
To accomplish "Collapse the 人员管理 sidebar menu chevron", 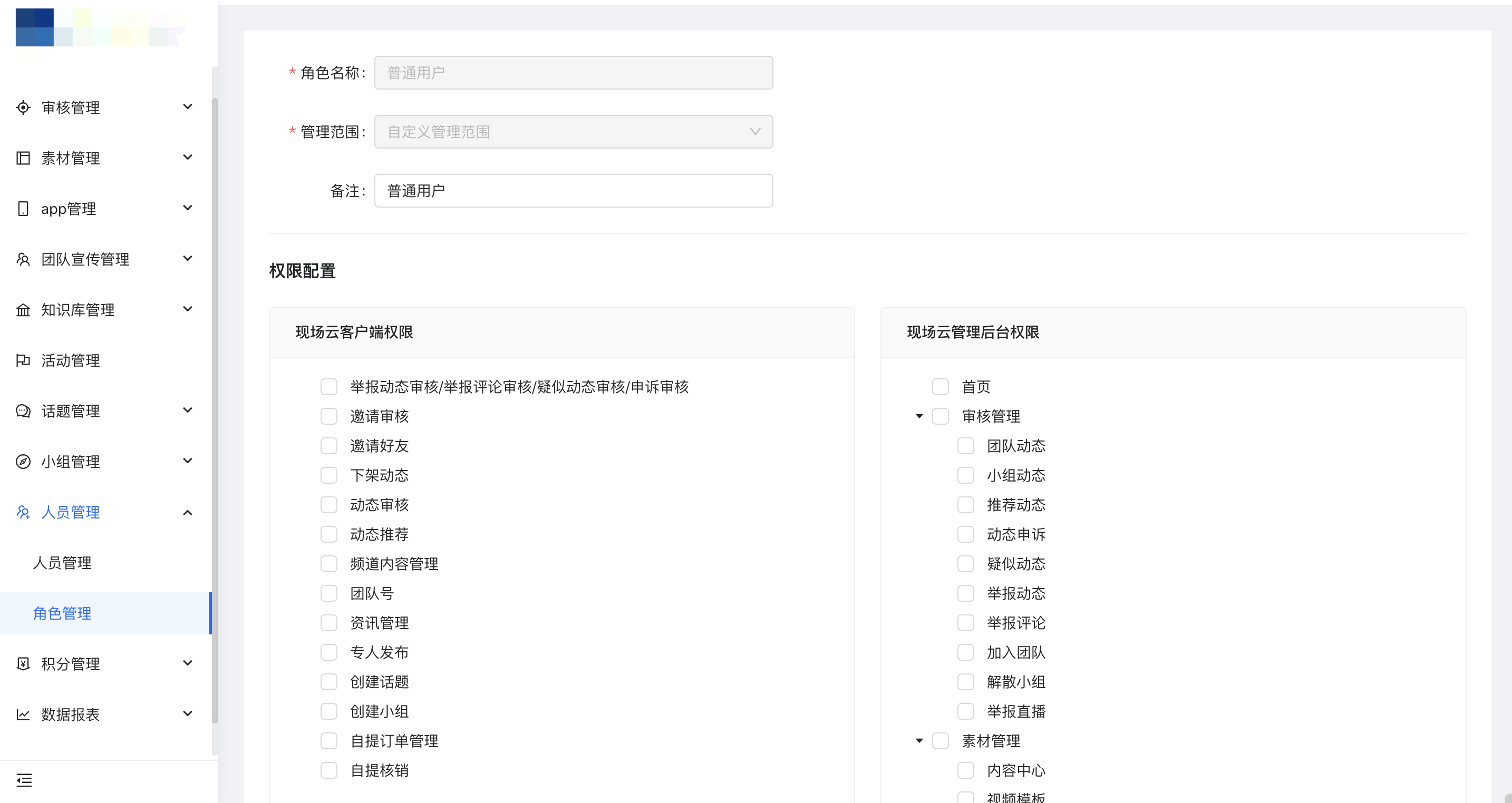I will click(188, 513).
